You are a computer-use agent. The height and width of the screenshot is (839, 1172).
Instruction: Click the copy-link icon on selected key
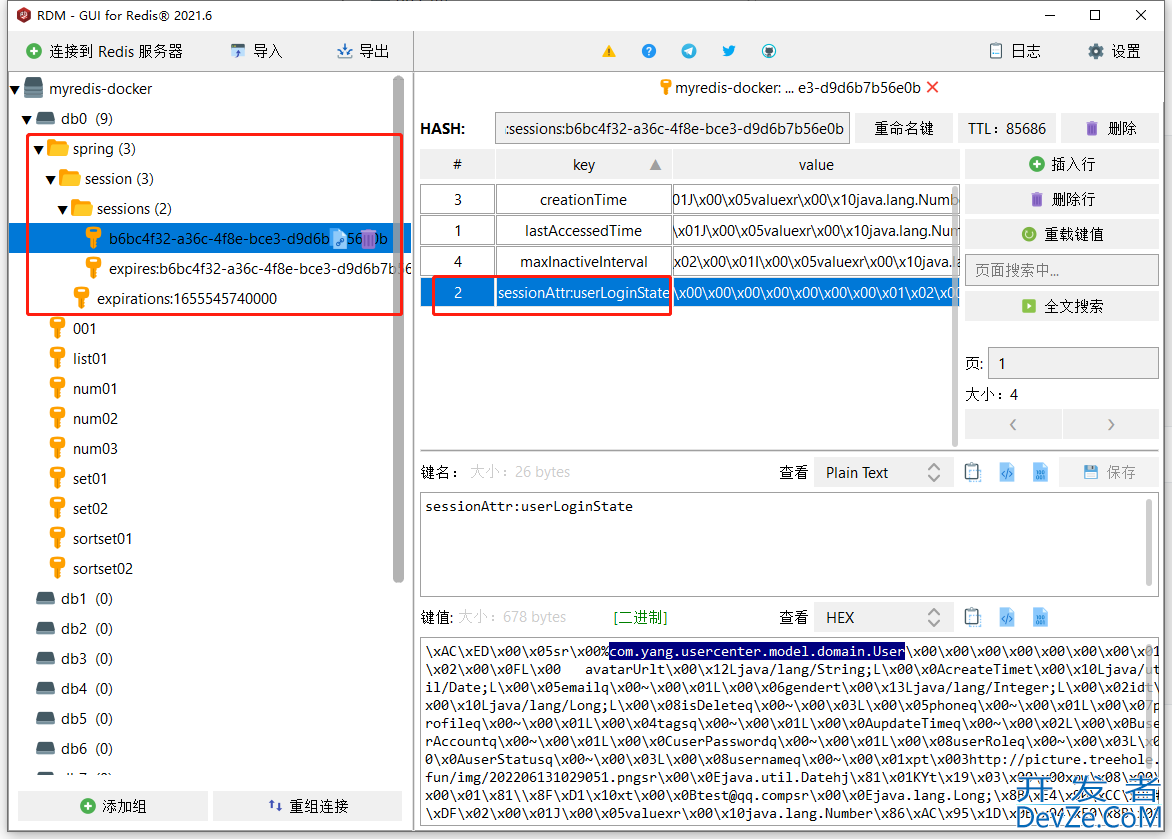(339, 239)
